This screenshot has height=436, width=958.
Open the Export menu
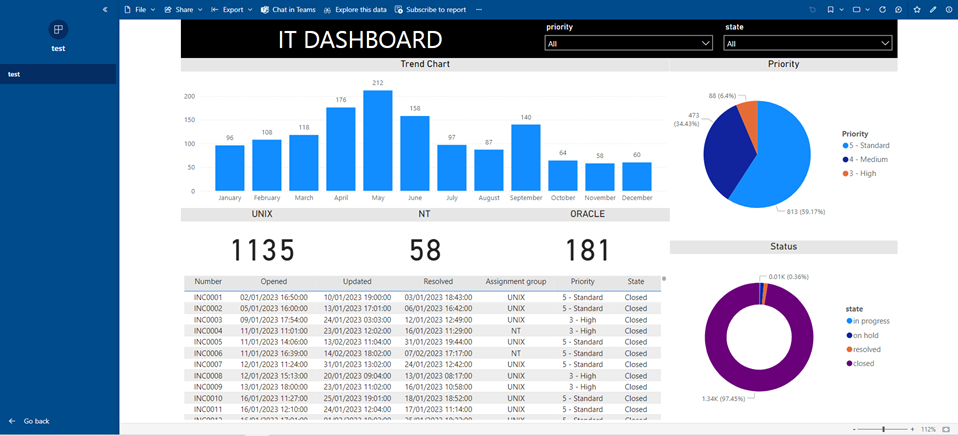click(x=232, y=9)
